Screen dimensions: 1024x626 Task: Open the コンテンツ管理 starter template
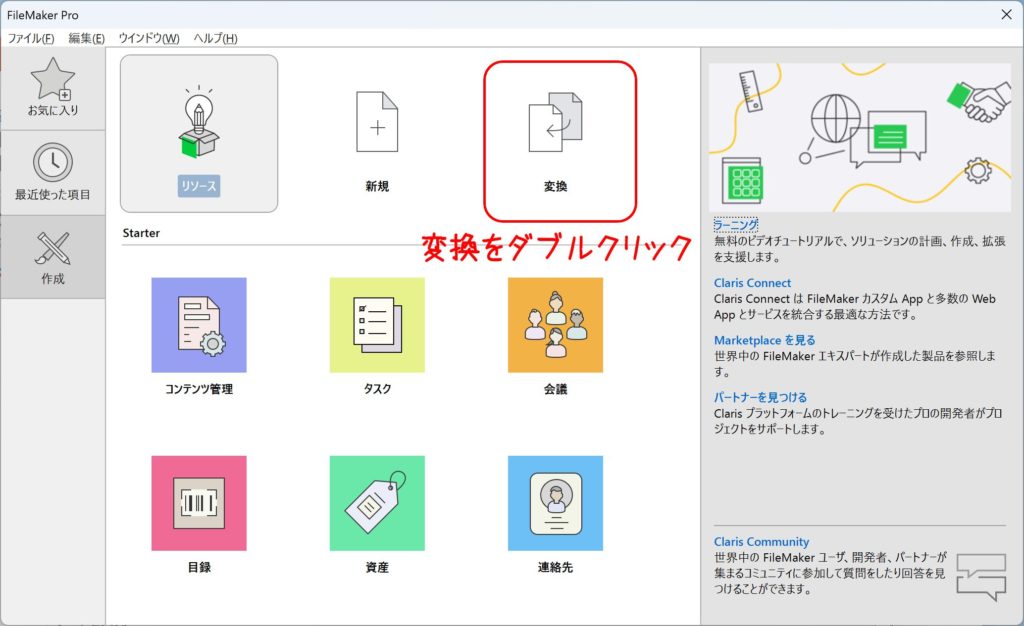[198, 325]
